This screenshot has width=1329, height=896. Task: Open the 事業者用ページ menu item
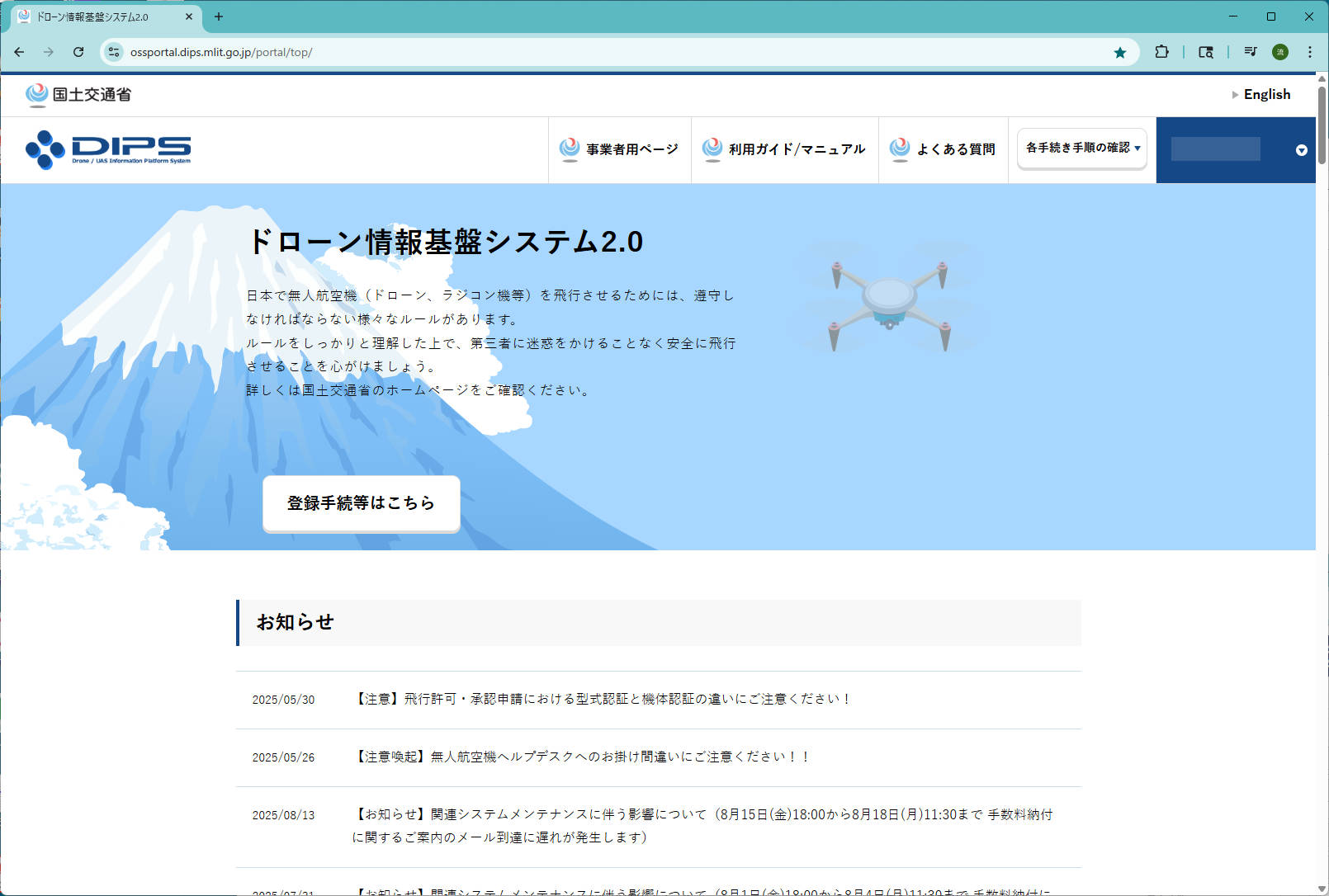point(619,149)
